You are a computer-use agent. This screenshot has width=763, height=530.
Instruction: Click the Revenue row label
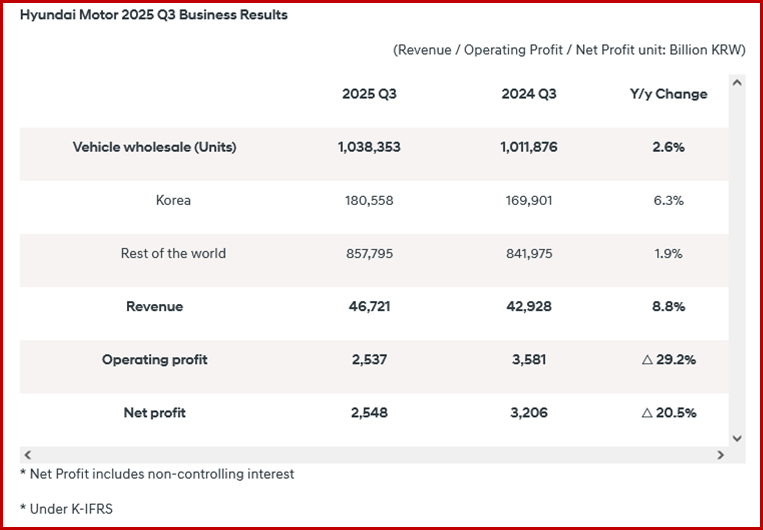coord(154,307)
